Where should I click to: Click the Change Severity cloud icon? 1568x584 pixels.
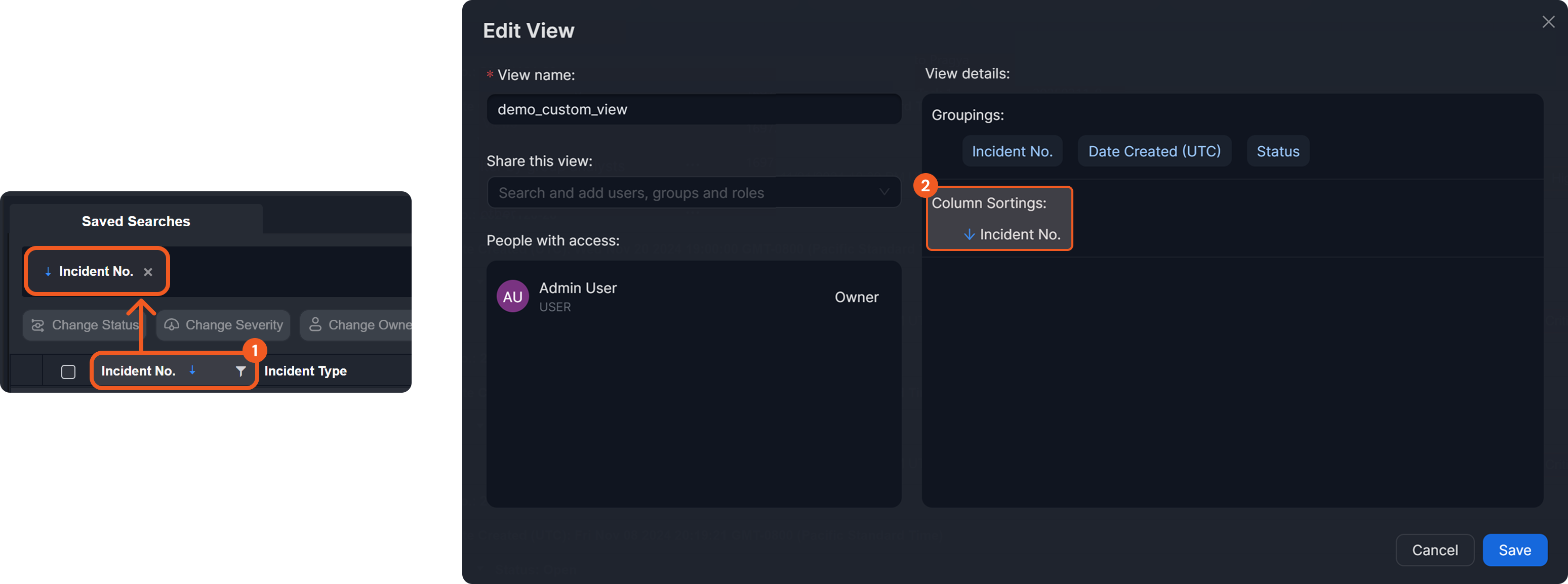(x=172, y=325)
